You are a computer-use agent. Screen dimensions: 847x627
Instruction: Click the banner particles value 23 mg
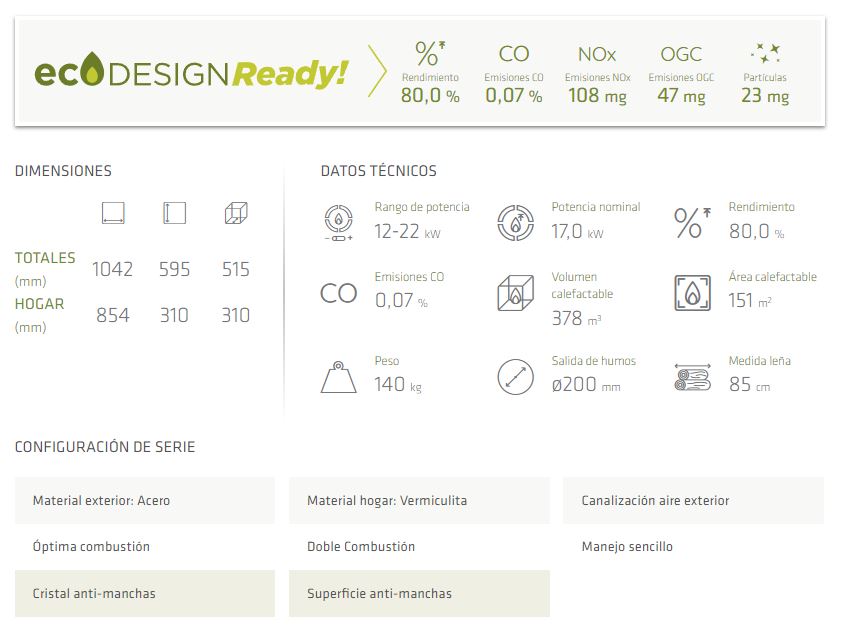click(x=765, y=96)
